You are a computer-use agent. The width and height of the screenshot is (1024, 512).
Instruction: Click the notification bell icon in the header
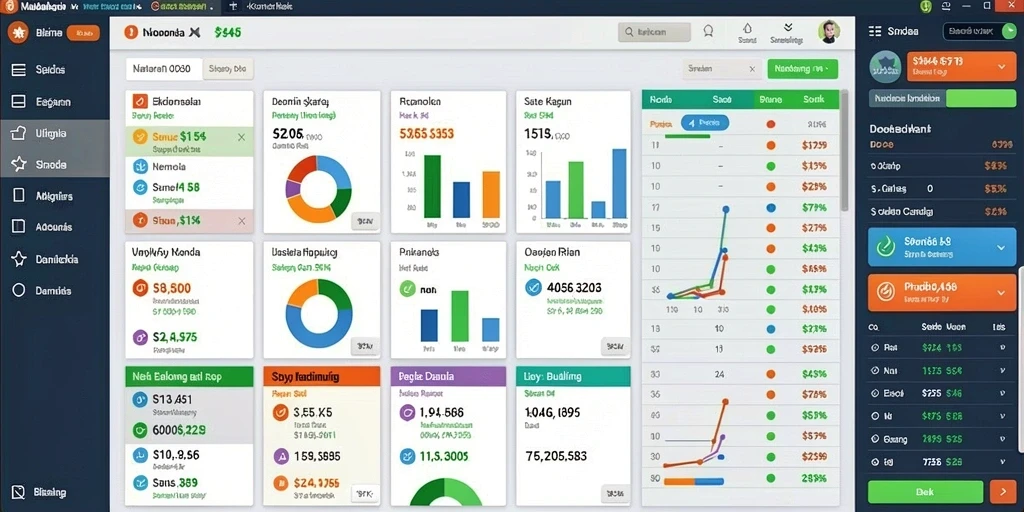click(708, 31)
